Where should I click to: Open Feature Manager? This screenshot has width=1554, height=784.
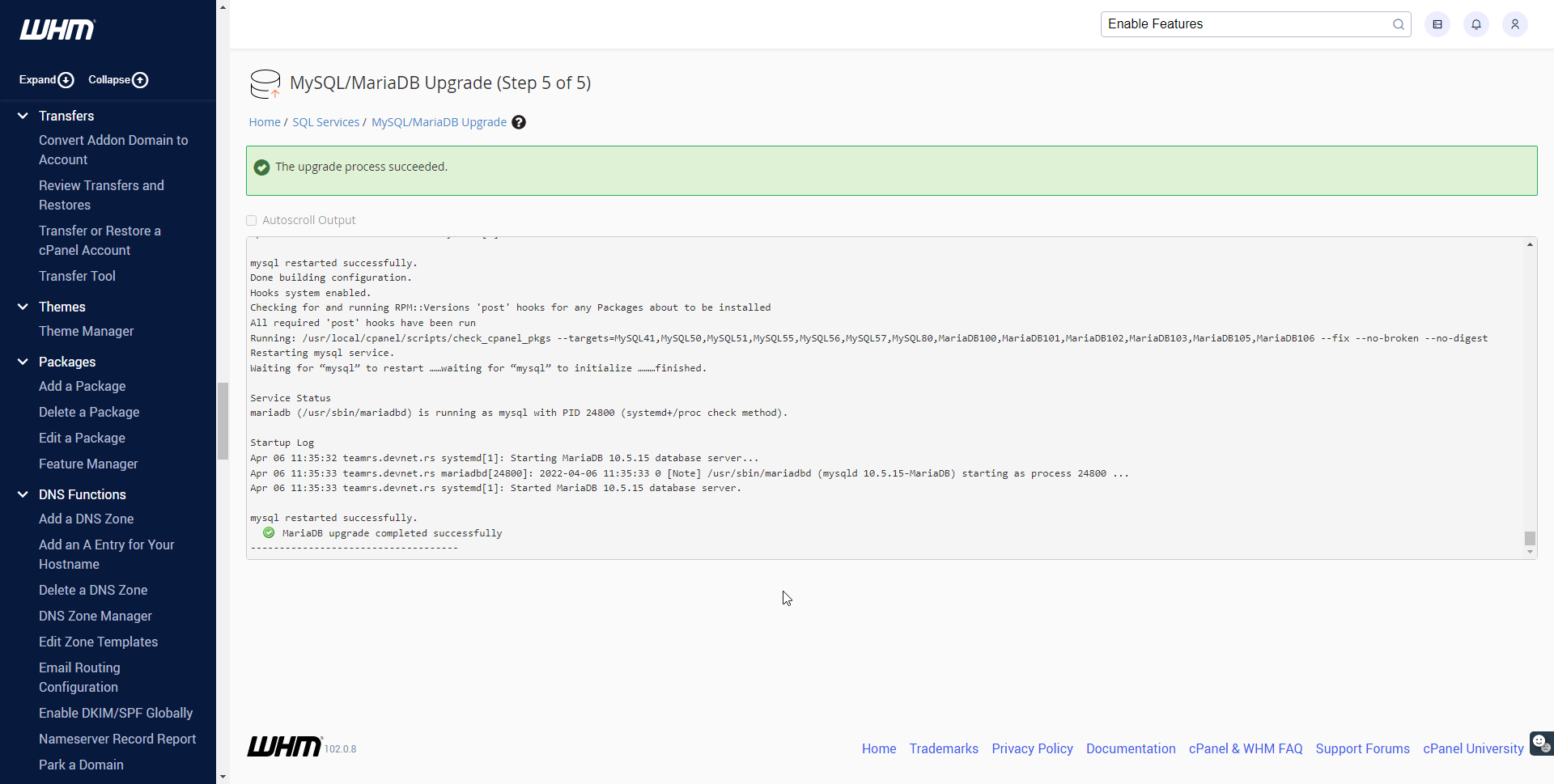pyautogui.click(x=88, y=464)
